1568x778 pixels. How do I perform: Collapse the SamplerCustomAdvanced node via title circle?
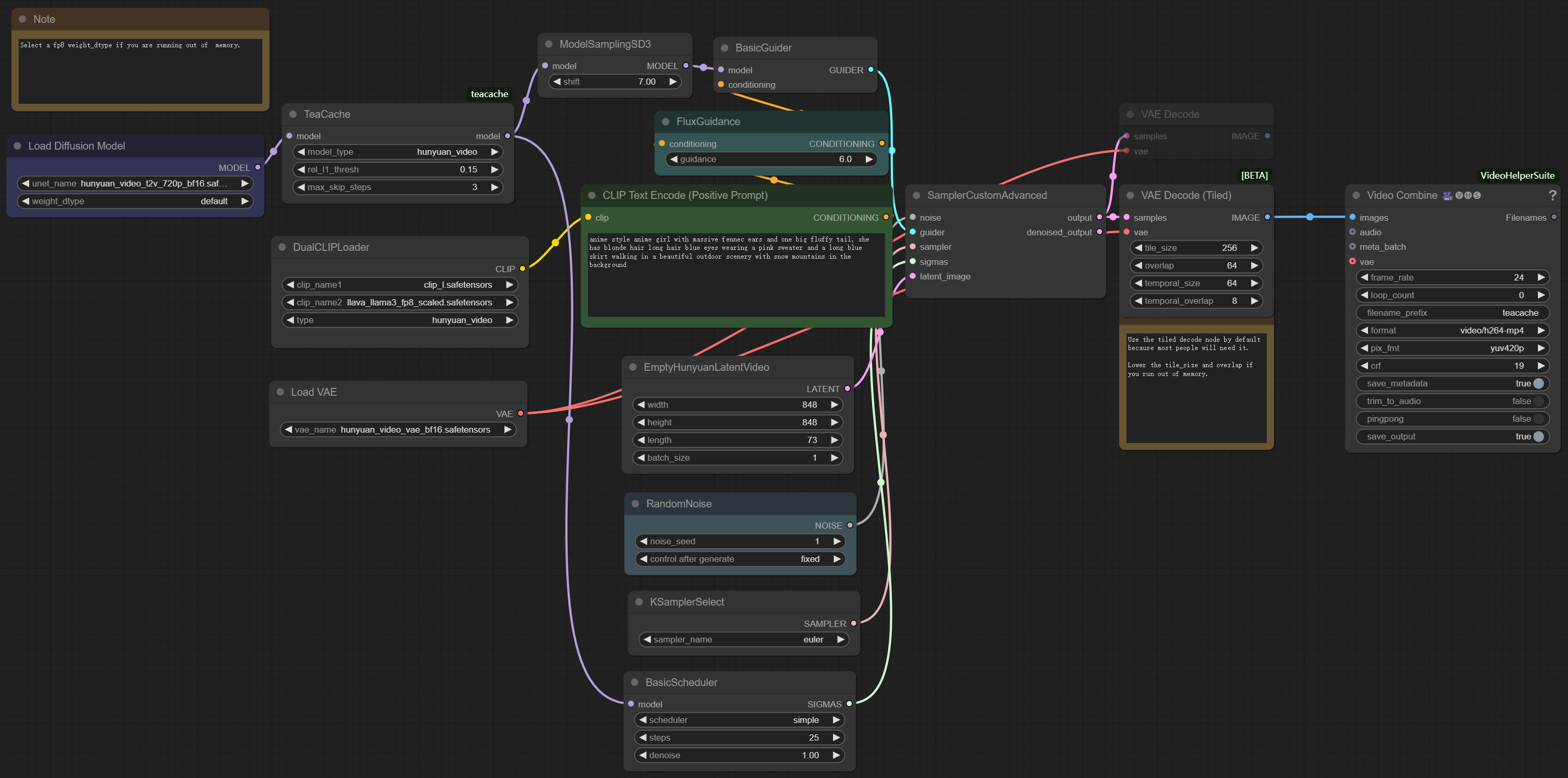(x=916, y=195)
